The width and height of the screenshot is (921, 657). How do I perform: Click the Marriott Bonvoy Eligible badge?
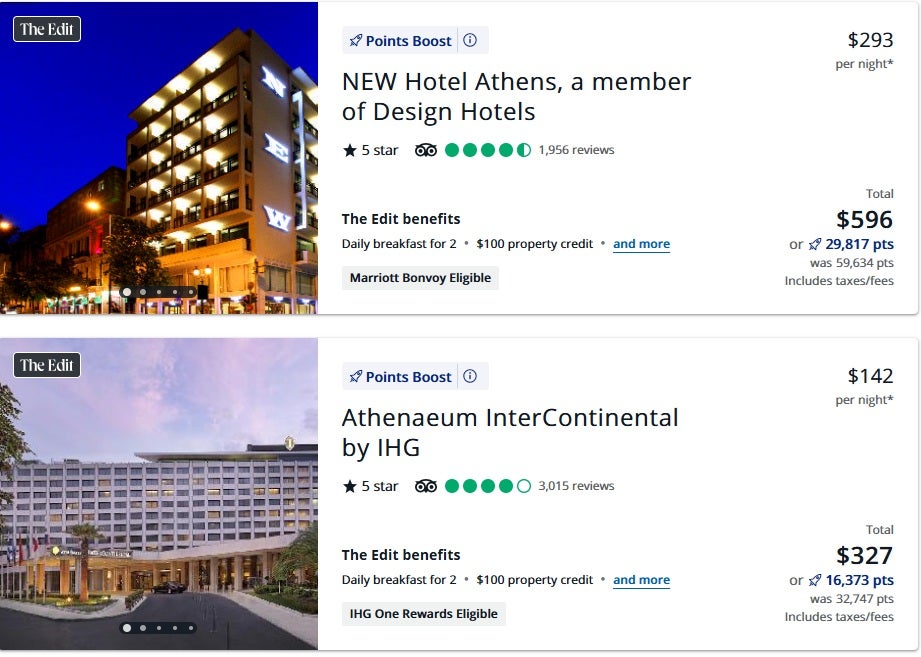click(420, 278)
